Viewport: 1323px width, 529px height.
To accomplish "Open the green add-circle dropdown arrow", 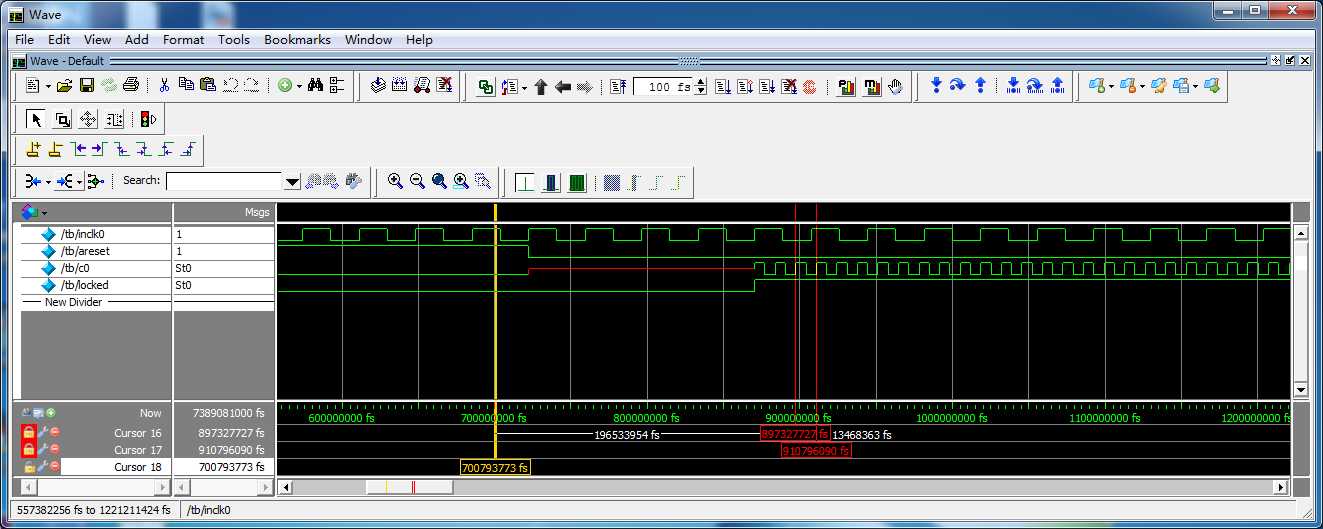I will 298,87.
